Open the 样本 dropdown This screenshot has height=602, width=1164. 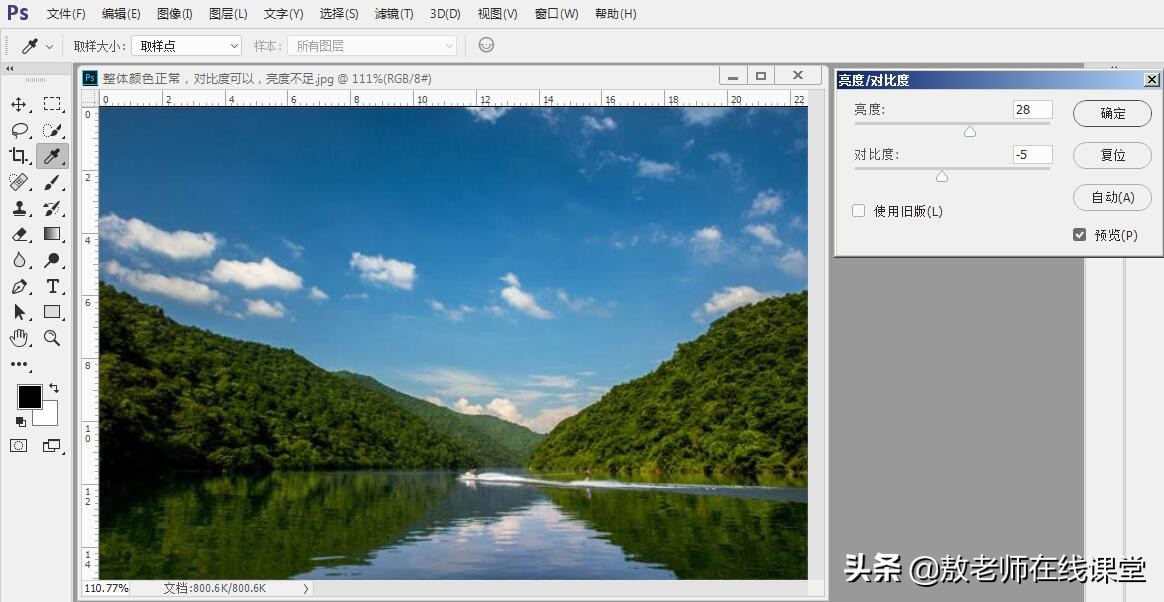(372, 45)
